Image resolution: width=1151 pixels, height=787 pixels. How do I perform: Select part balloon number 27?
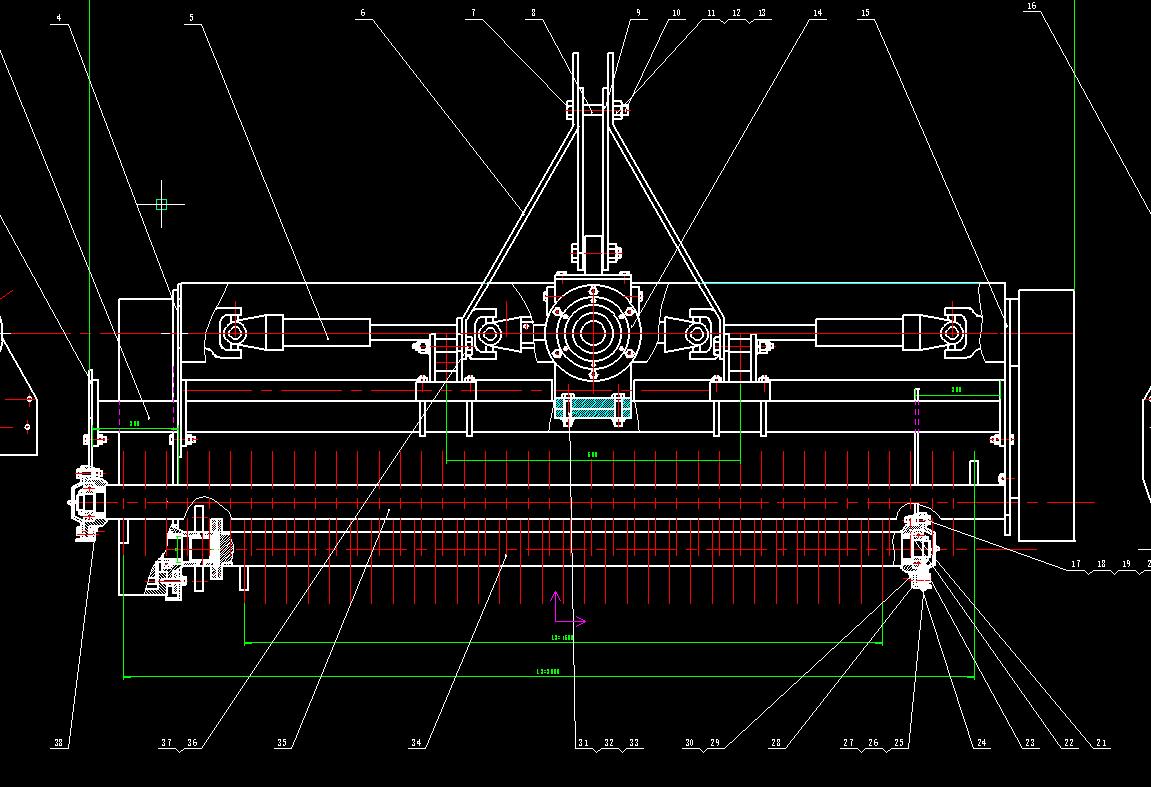coord(848,742)
